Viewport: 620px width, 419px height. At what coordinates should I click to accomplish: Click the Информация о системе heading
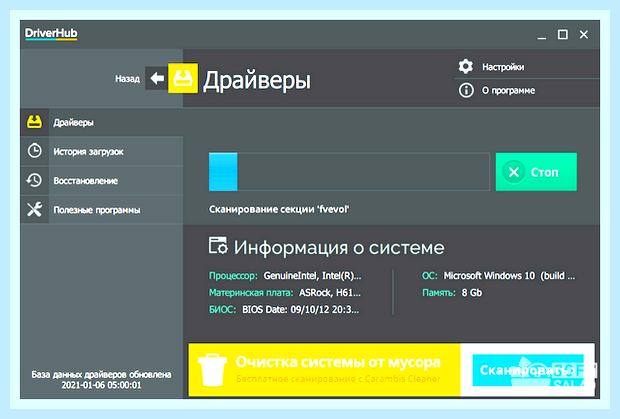point(339,248)
